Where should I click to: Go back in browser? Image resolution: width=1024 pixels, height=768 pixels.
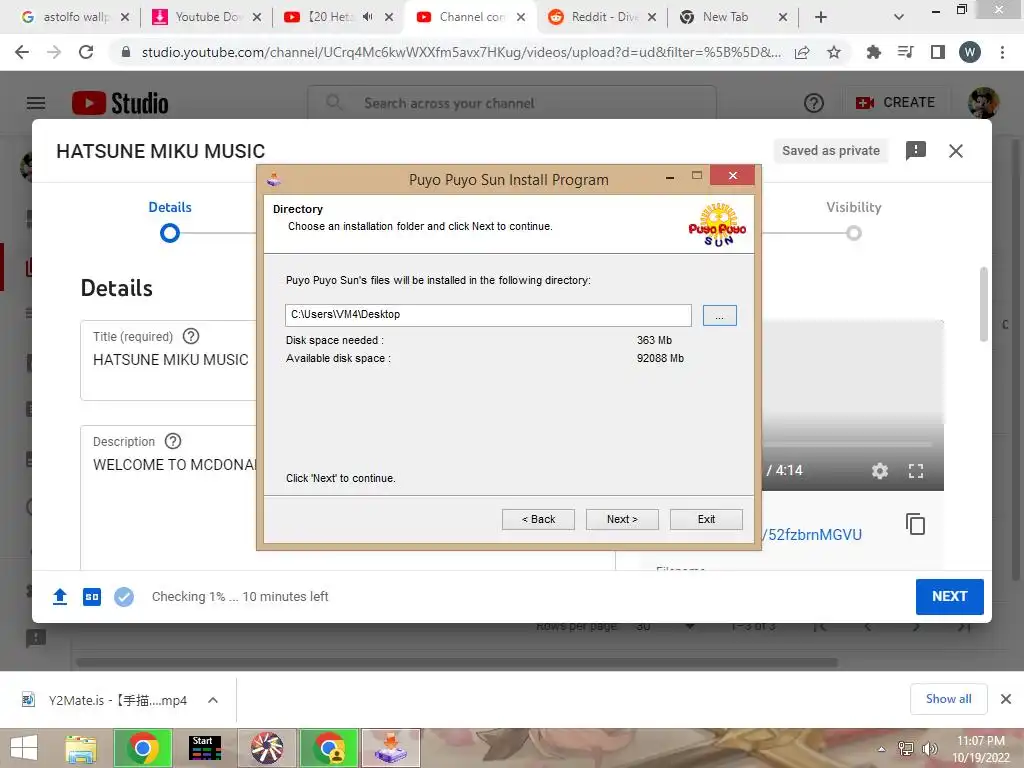(x=22, y=52)
